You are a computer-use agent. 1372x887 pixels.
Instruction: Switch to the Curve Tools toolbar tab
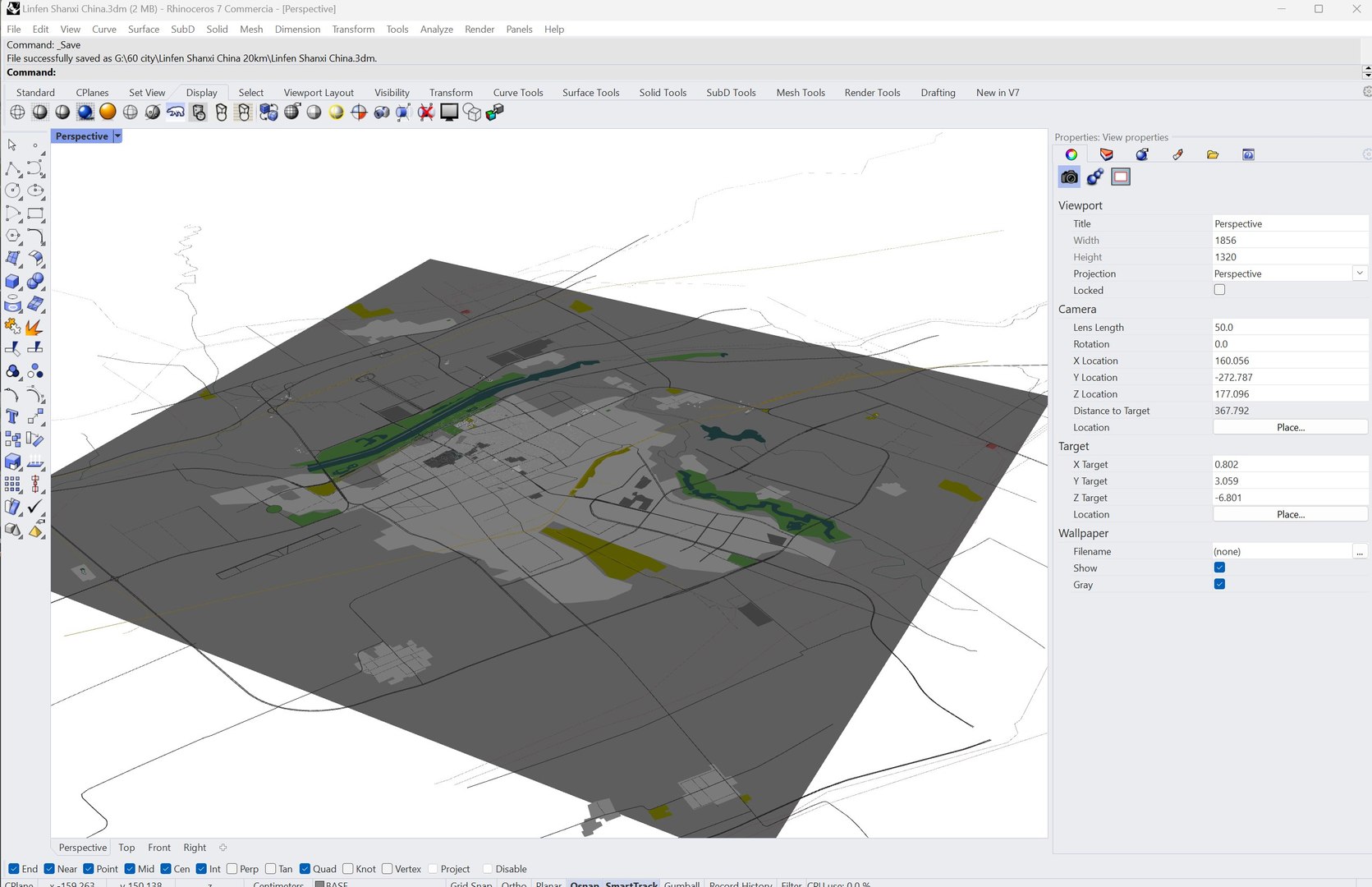coord(518,93)
